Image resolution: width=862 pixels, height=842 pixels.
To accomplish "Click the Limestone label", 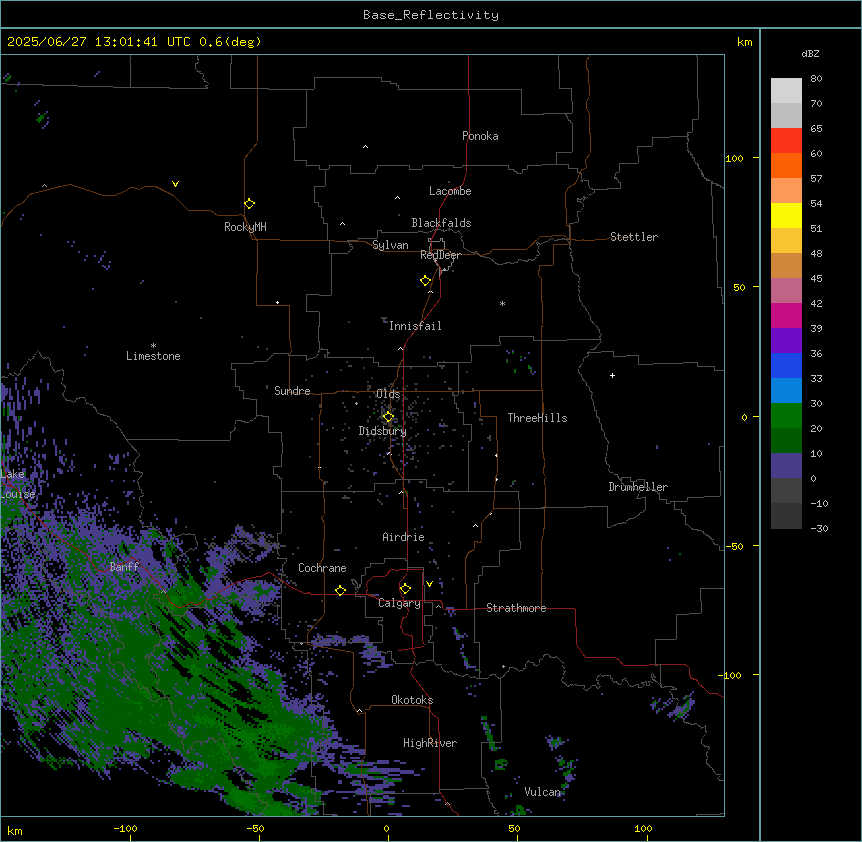I will [x=153, y=356].
